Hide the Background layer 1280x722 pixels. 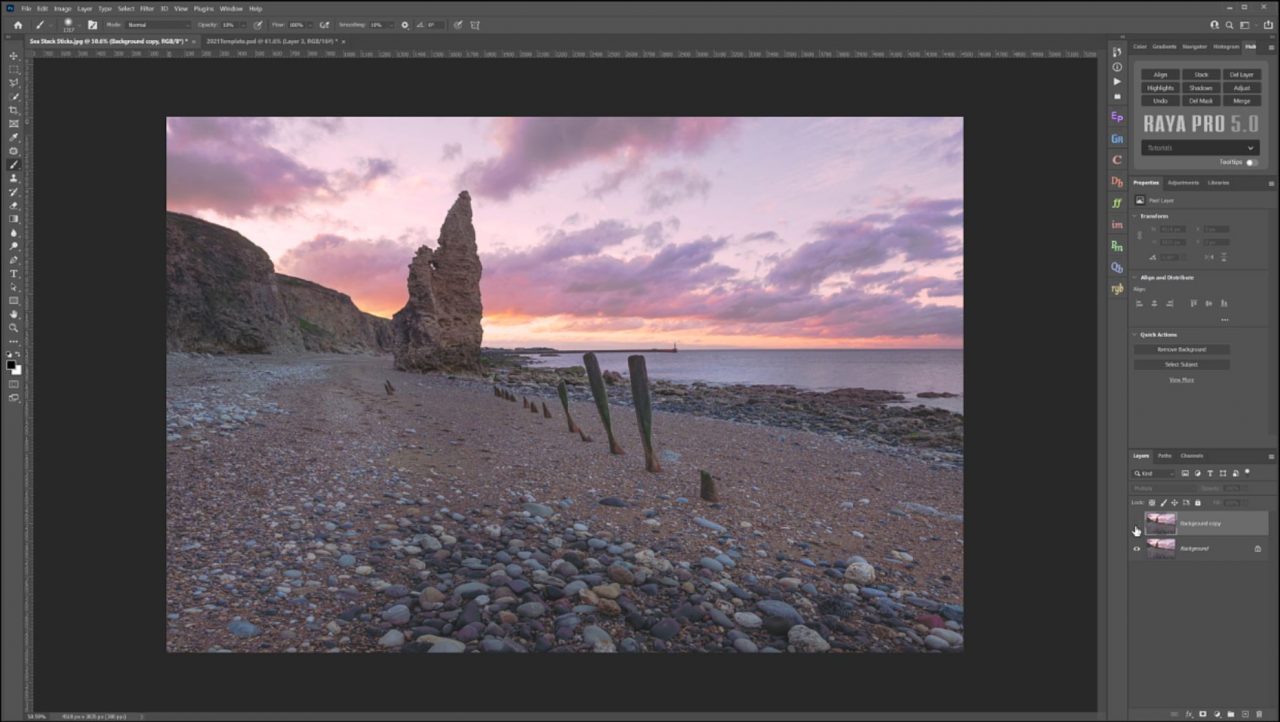tap(1136, 548)
